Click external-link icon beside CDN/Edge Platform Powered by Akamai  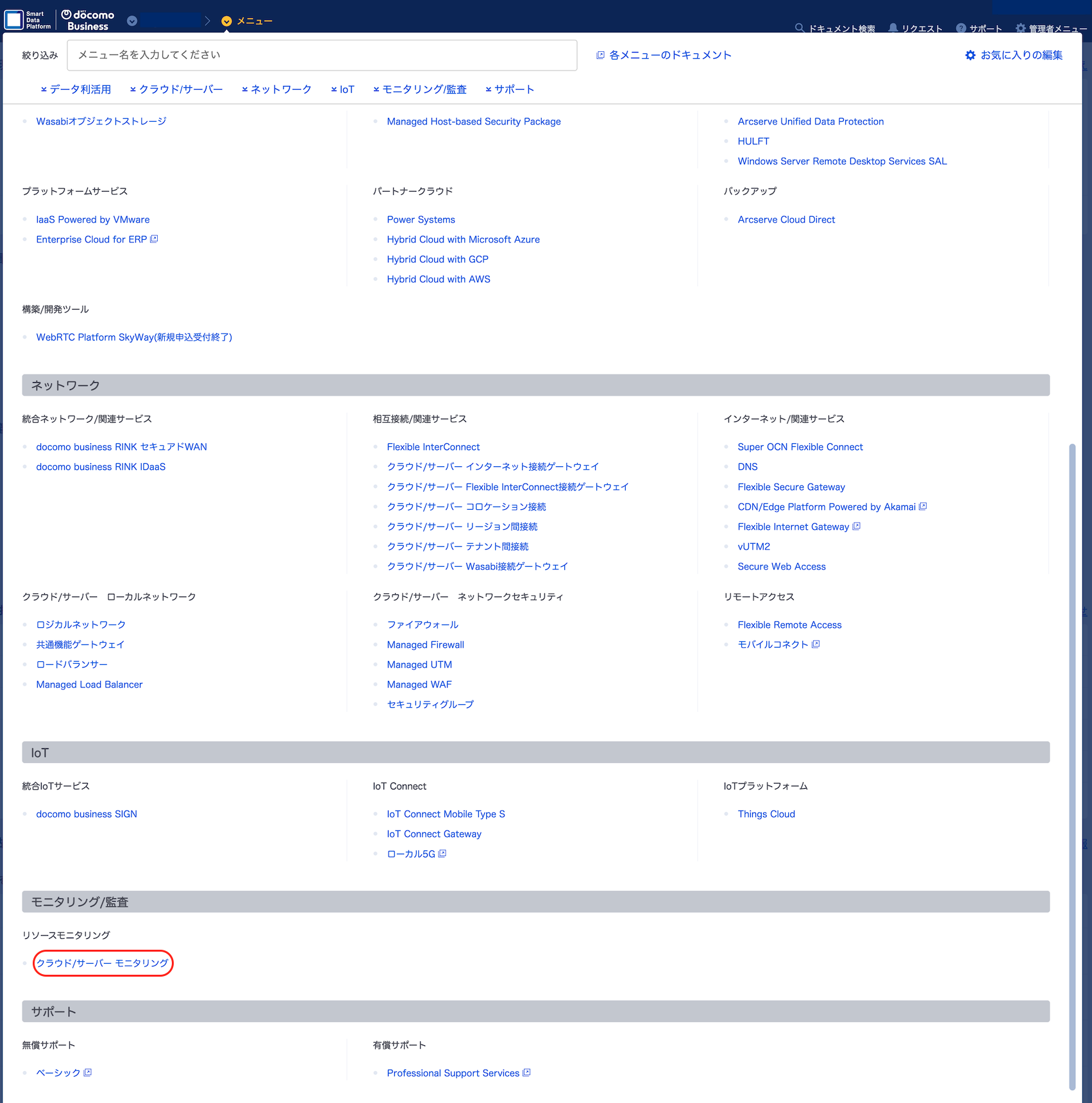tap(923, 507)
